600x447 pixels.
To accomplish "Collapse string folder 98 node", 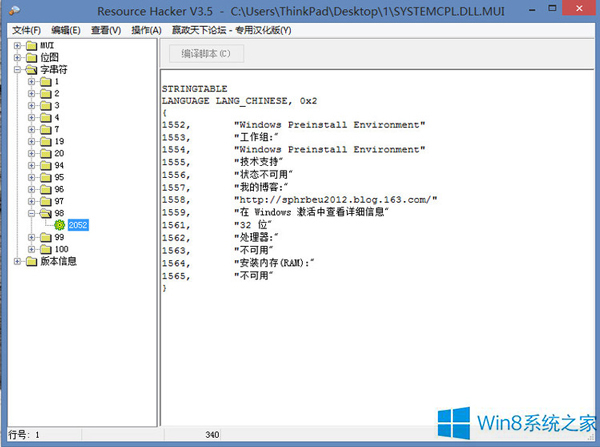I will coord(31,213).
